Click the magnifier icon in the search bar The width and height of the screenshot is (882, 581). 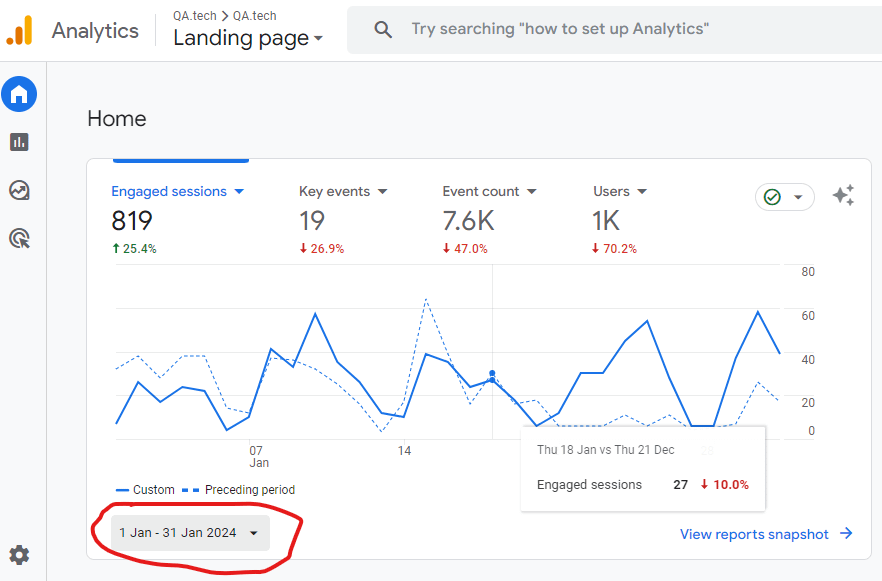[x=383, y=30]
